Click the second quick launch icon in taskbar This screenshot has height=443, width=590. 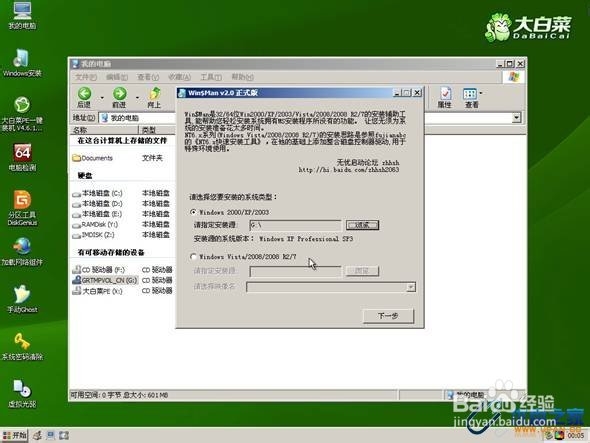[50, 435]
